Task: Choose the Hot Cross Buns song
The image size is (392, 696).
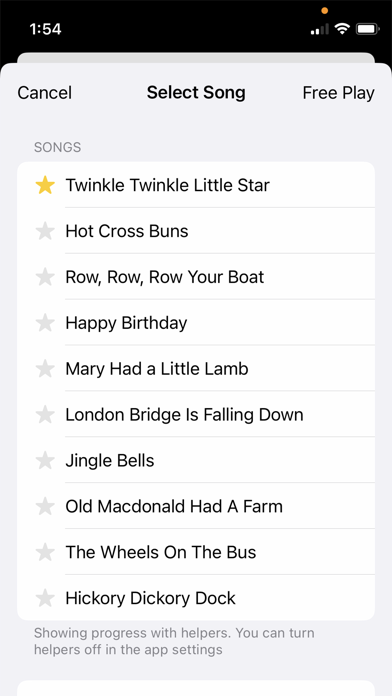Action: [196, 231]
